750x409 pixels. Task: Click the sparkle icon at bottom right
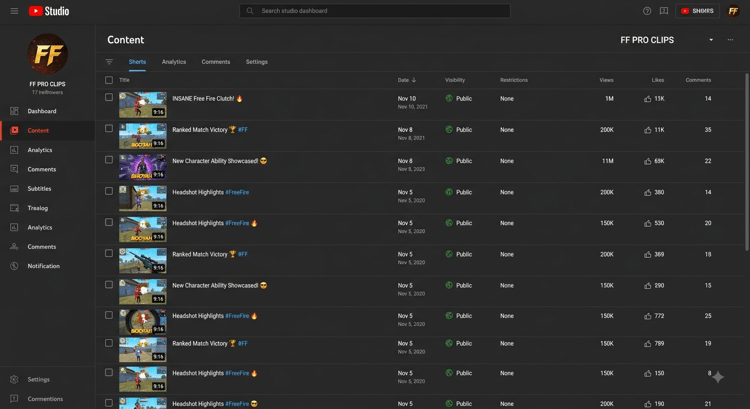pos(718,377)
